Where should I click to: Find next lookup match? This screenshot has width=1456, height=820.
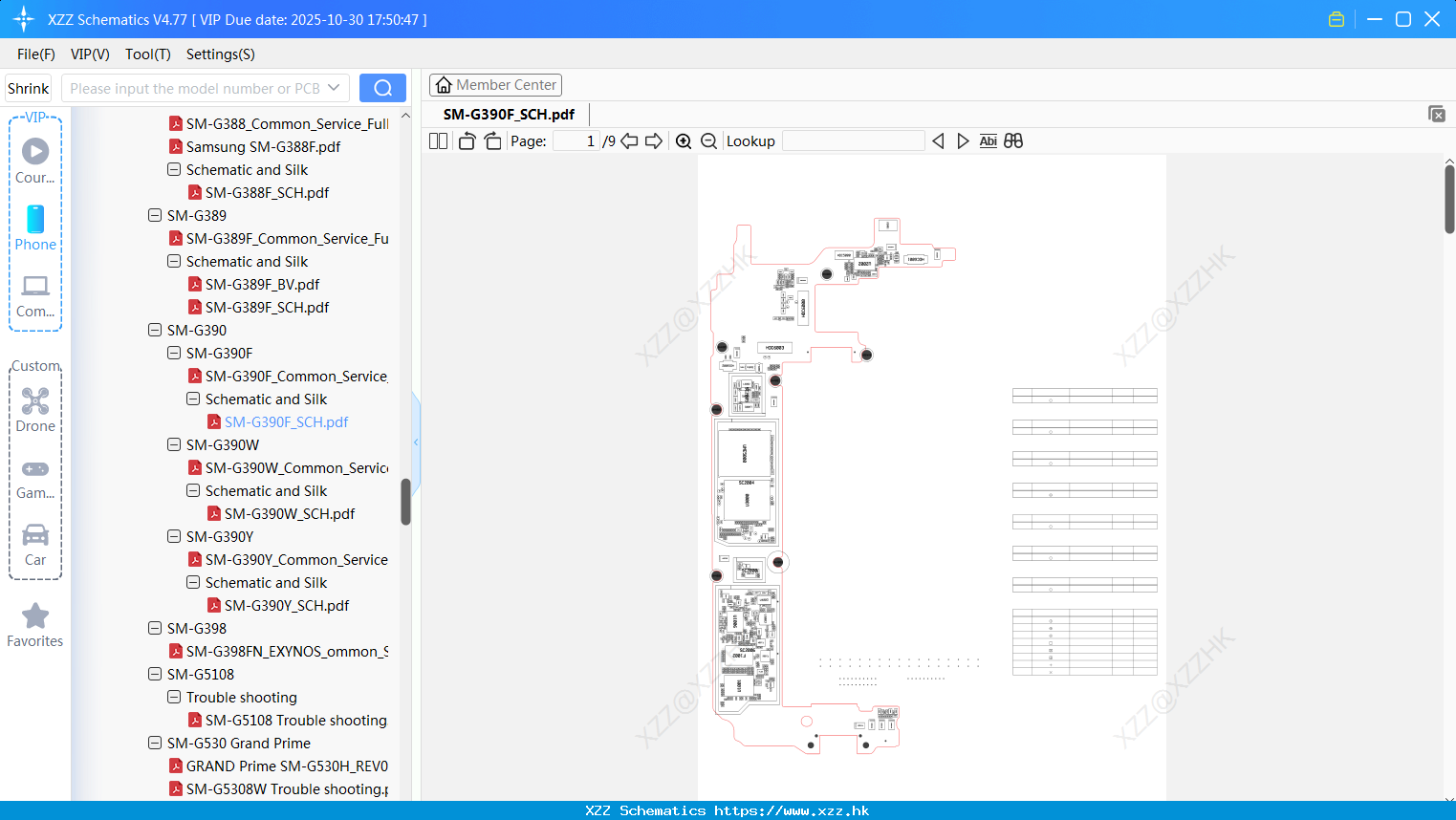[963, 141]
